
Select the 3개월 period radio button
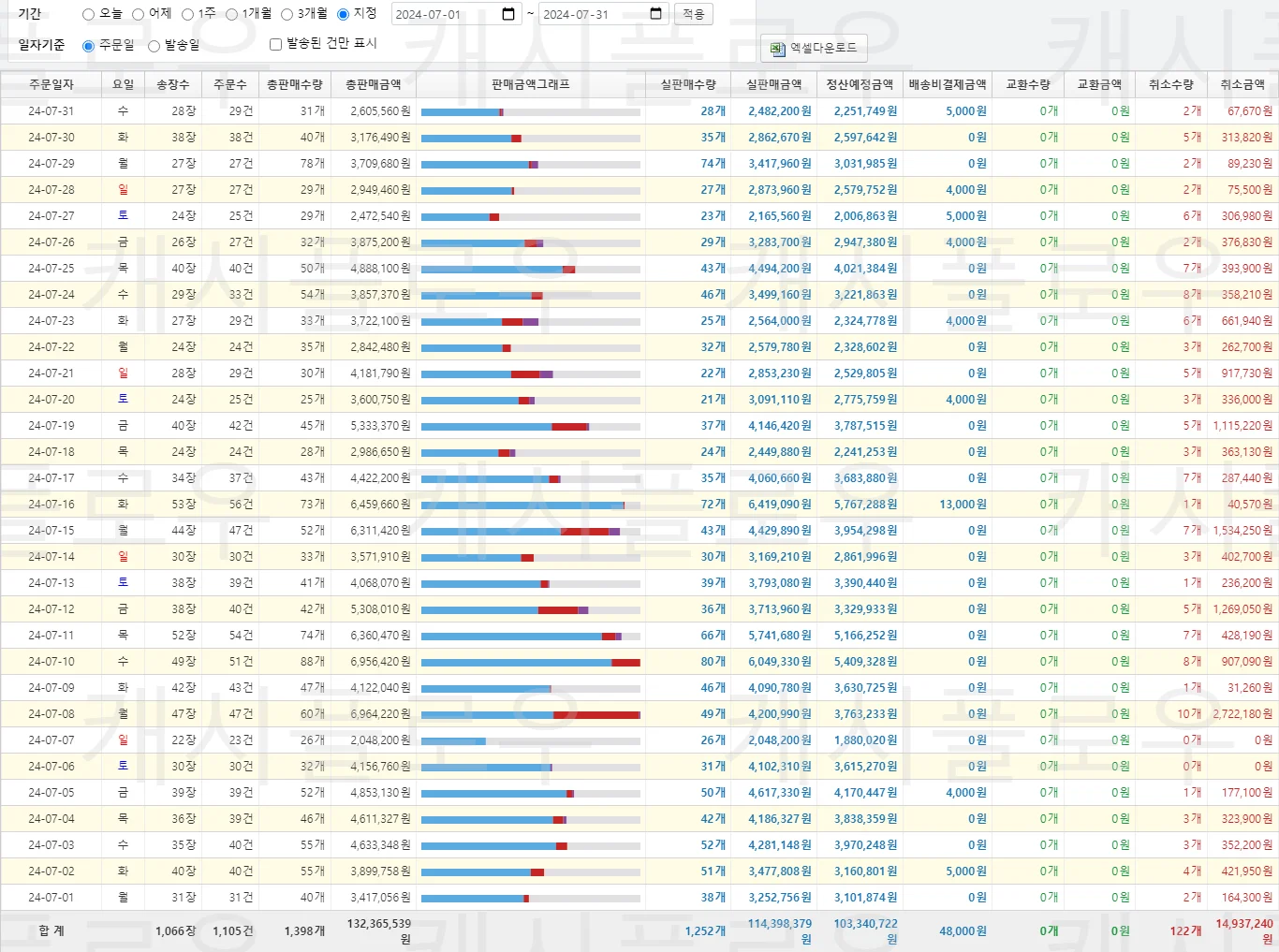point(287,14)
